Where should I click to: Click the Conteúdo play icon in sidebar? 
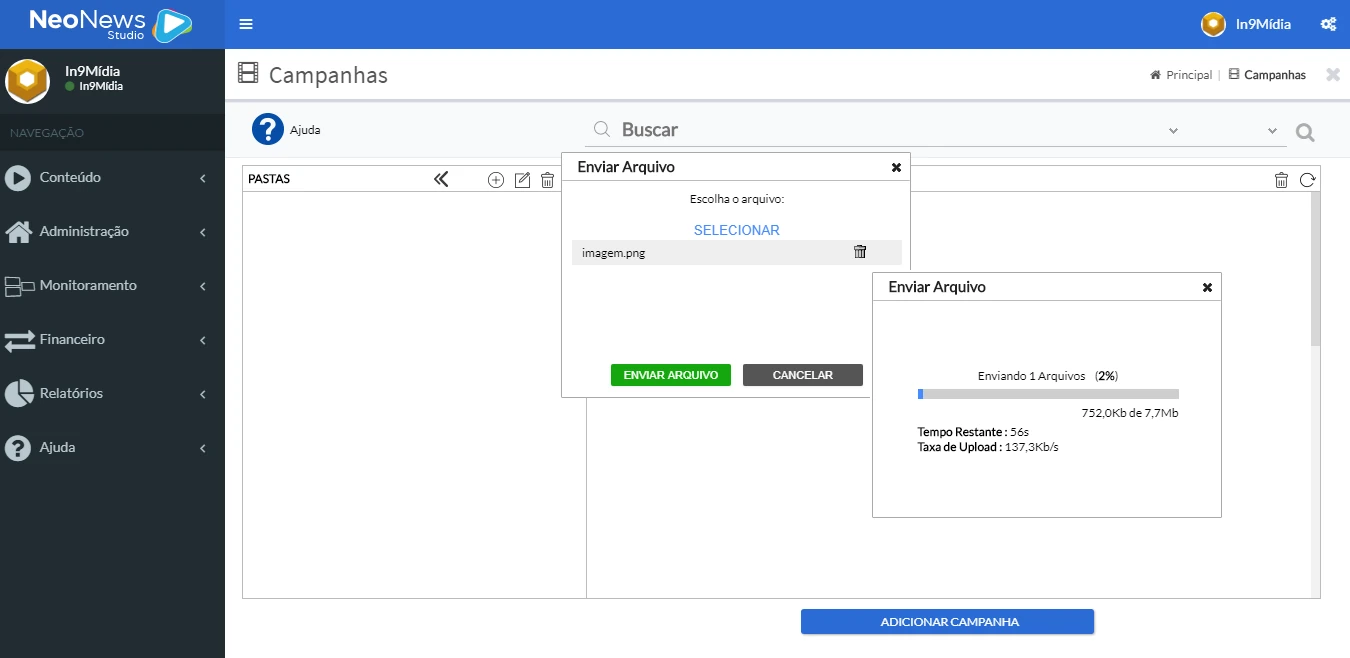click(x=18, y=178)
